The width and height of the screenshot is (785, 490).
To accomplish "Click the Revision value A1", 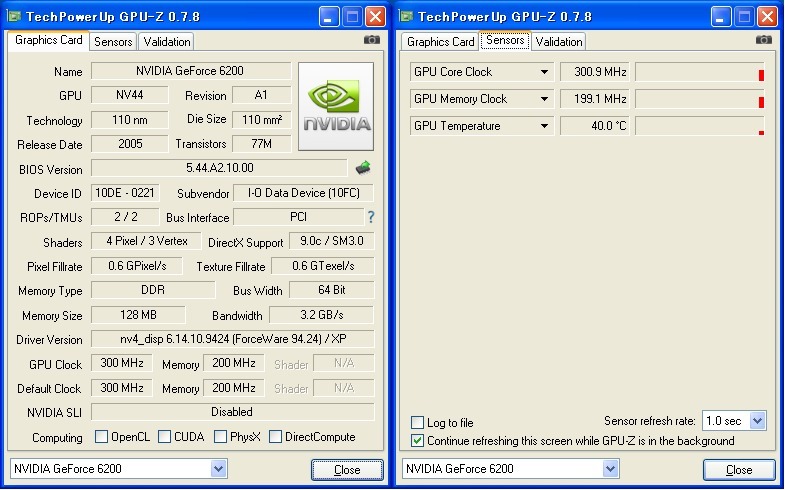I will point(262,95).
